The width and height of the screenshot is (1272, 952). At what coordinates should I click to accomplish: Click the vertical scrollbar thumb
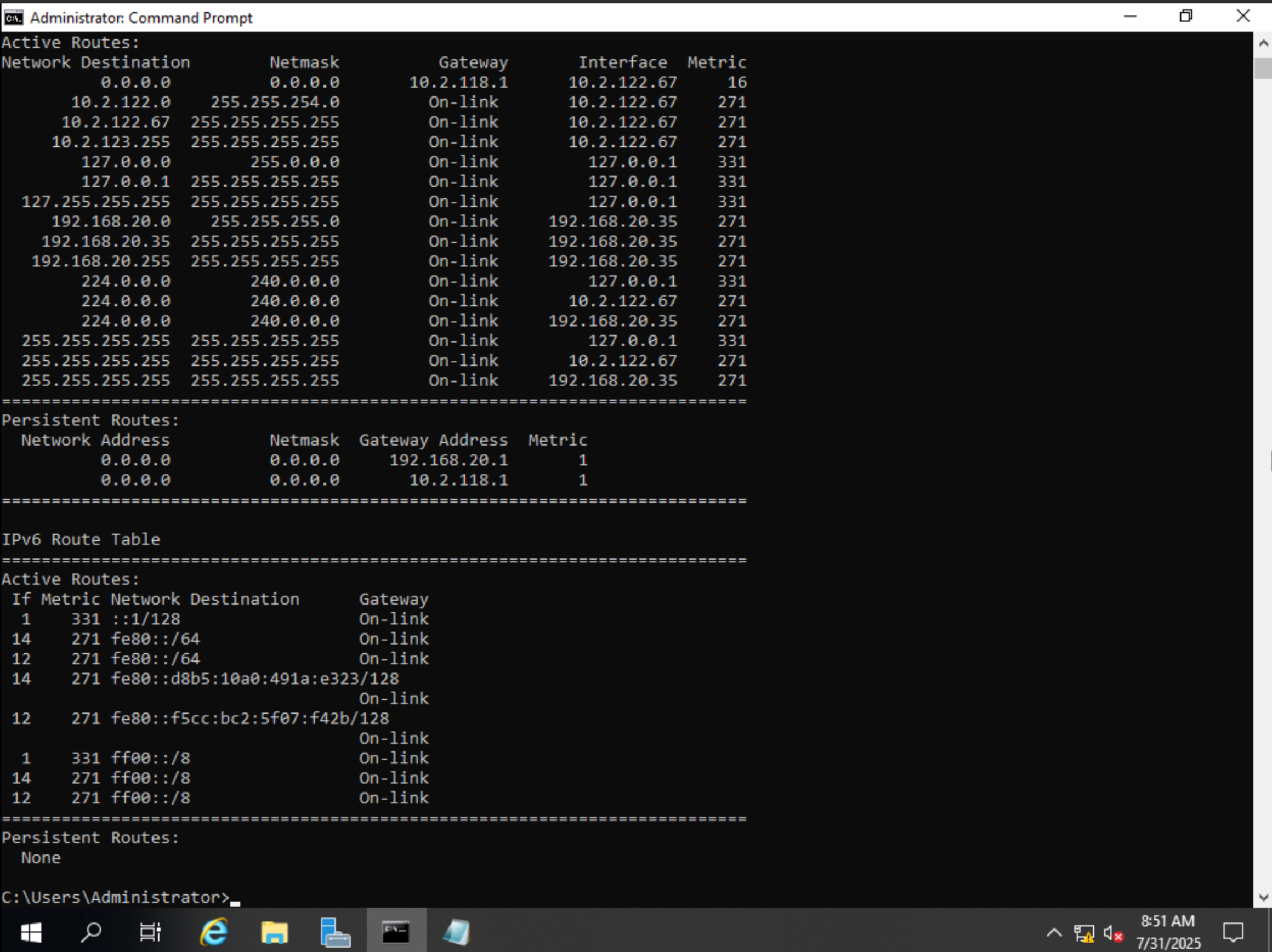click(x=1263, y=69)
